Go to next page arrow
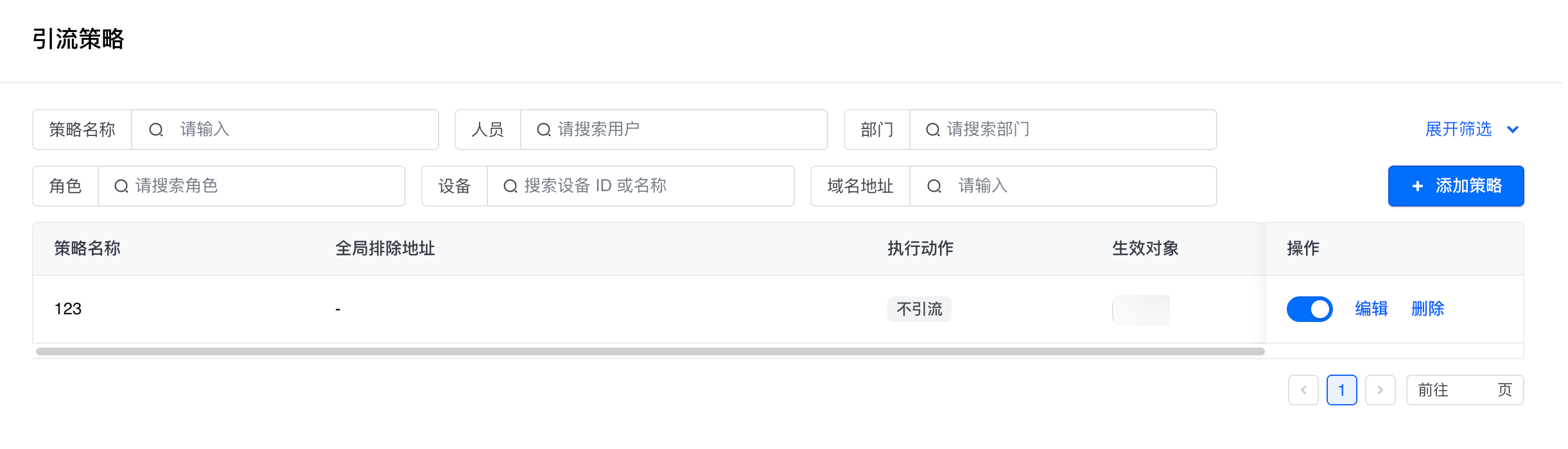The width and height of the screenshot is (1568, 449). click(x=1380, y=390)
